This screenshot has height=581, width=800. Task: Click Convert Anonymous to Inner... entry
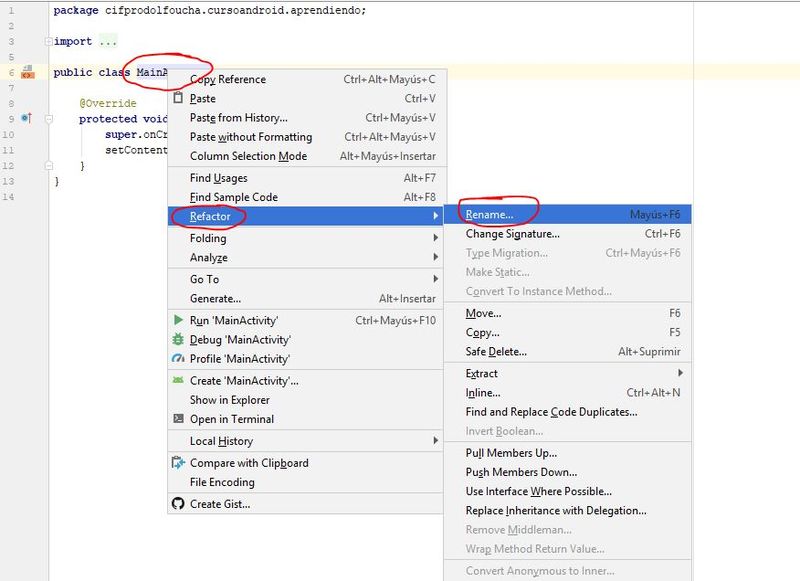[x=568, y=571]
